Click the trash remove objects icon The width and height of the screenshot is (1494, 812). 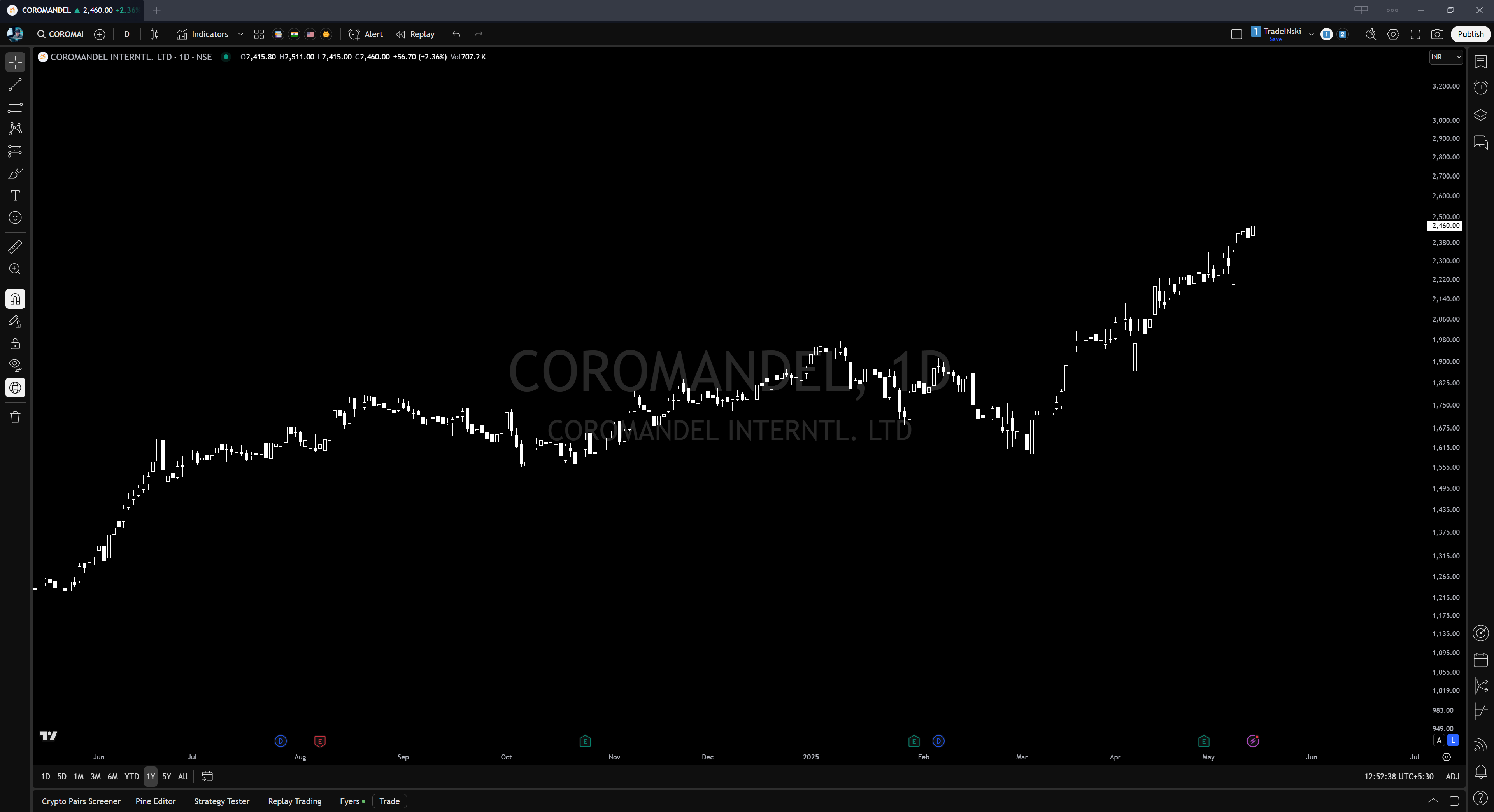pos(15,417)
